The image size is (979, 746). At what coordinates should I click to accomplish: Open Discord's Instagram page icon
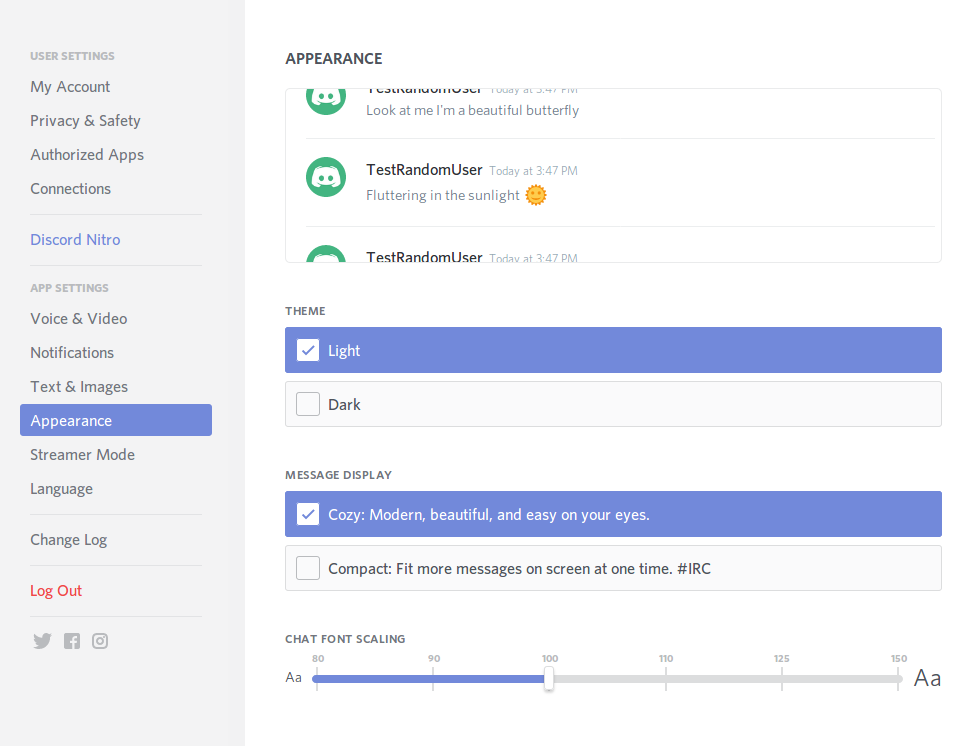pos(100,641)
